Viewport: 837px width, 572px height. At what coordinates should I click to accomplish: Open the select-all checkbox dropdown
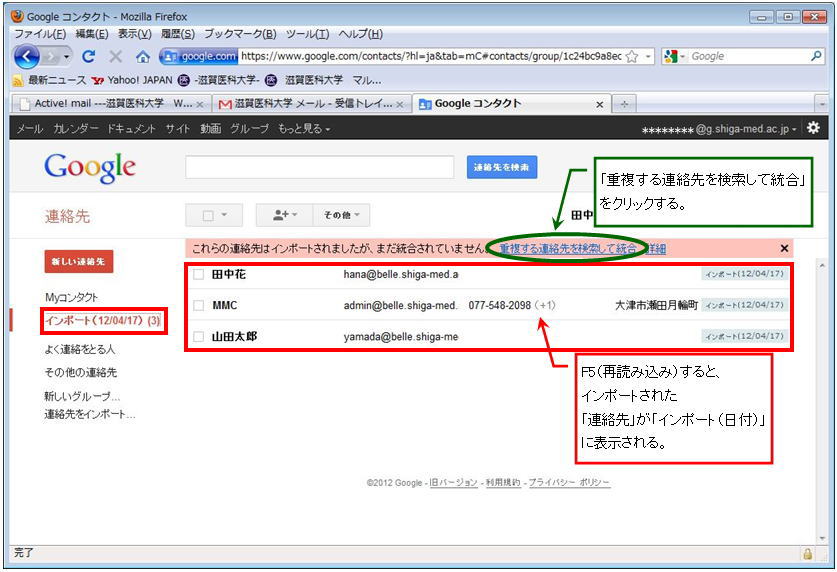pyautogui.click(x=214, y=215)
